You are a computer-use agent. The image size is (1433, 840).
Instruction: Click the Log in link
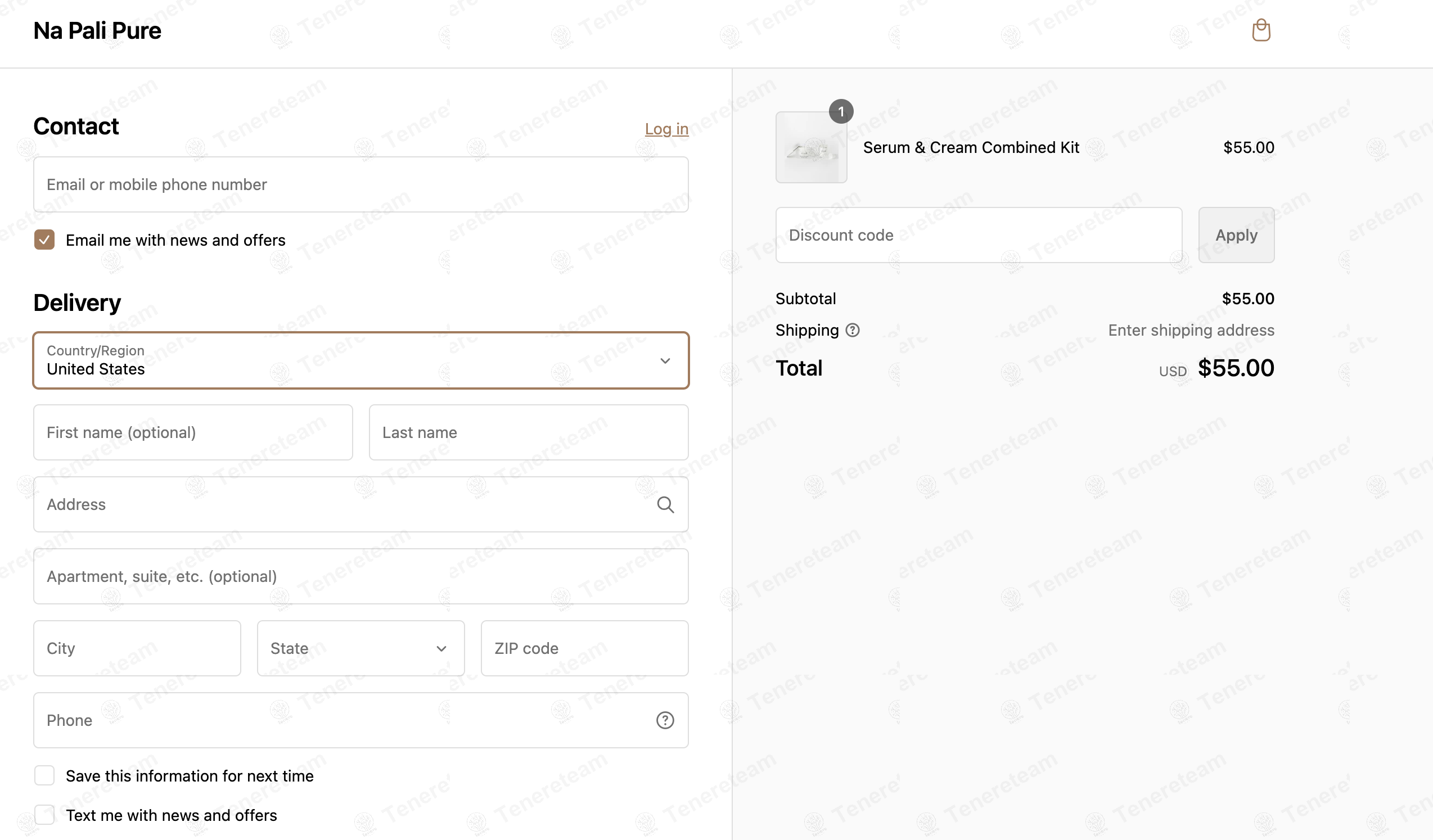666,129
